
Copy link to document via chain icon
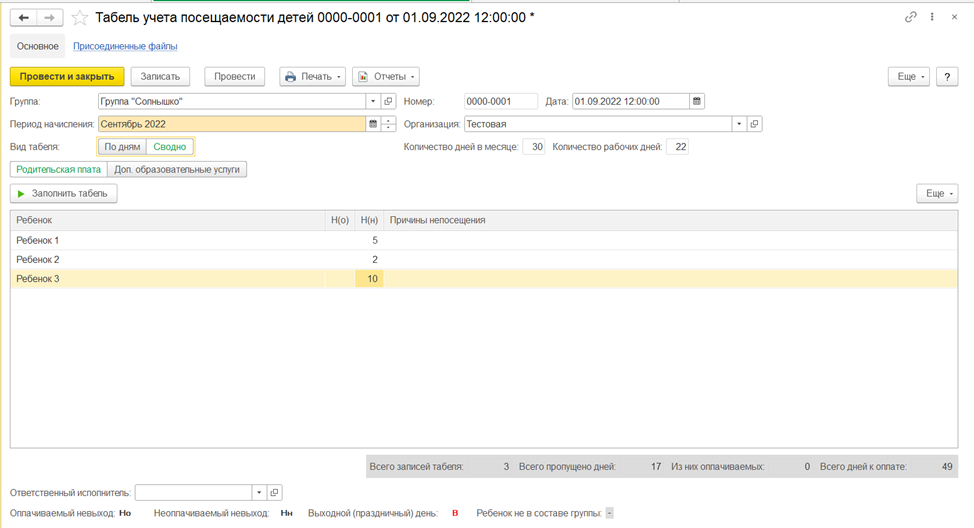pos(911,17)
